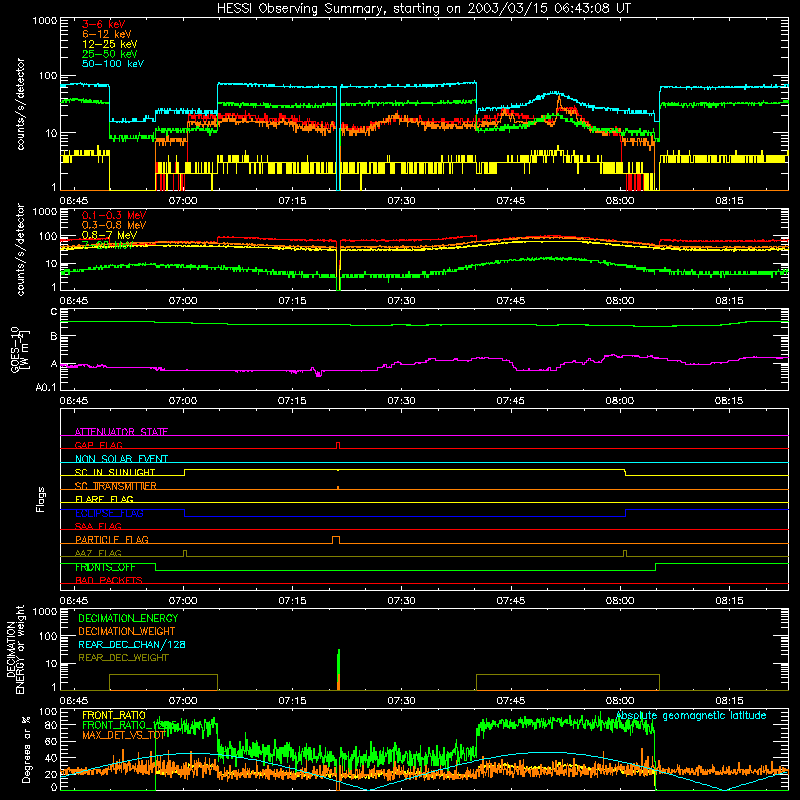Viewport: 800px width, 800px height.
Task: Select the ECLIPSE_FLAG label
Action: pyautogui.click(x=109, y=513)
